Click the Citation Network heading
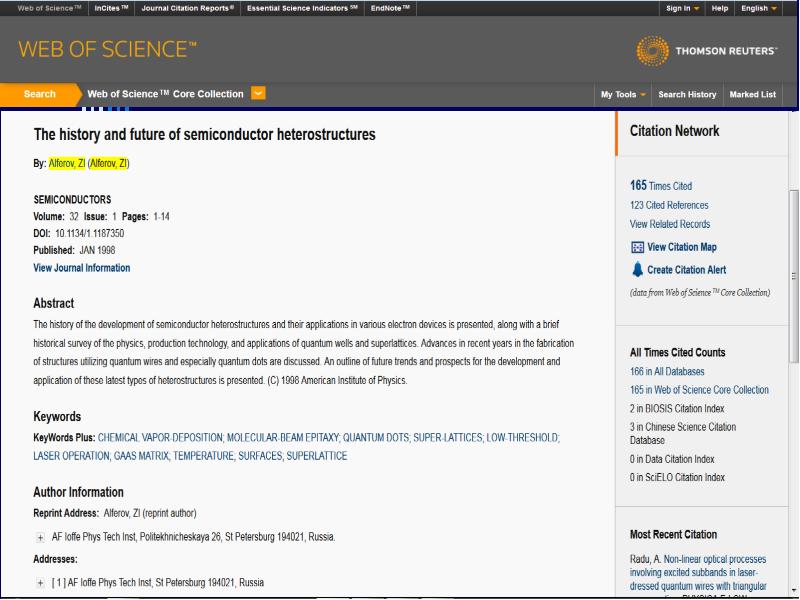This screenshot has height=600, width=800. click(x=674, y=131)
